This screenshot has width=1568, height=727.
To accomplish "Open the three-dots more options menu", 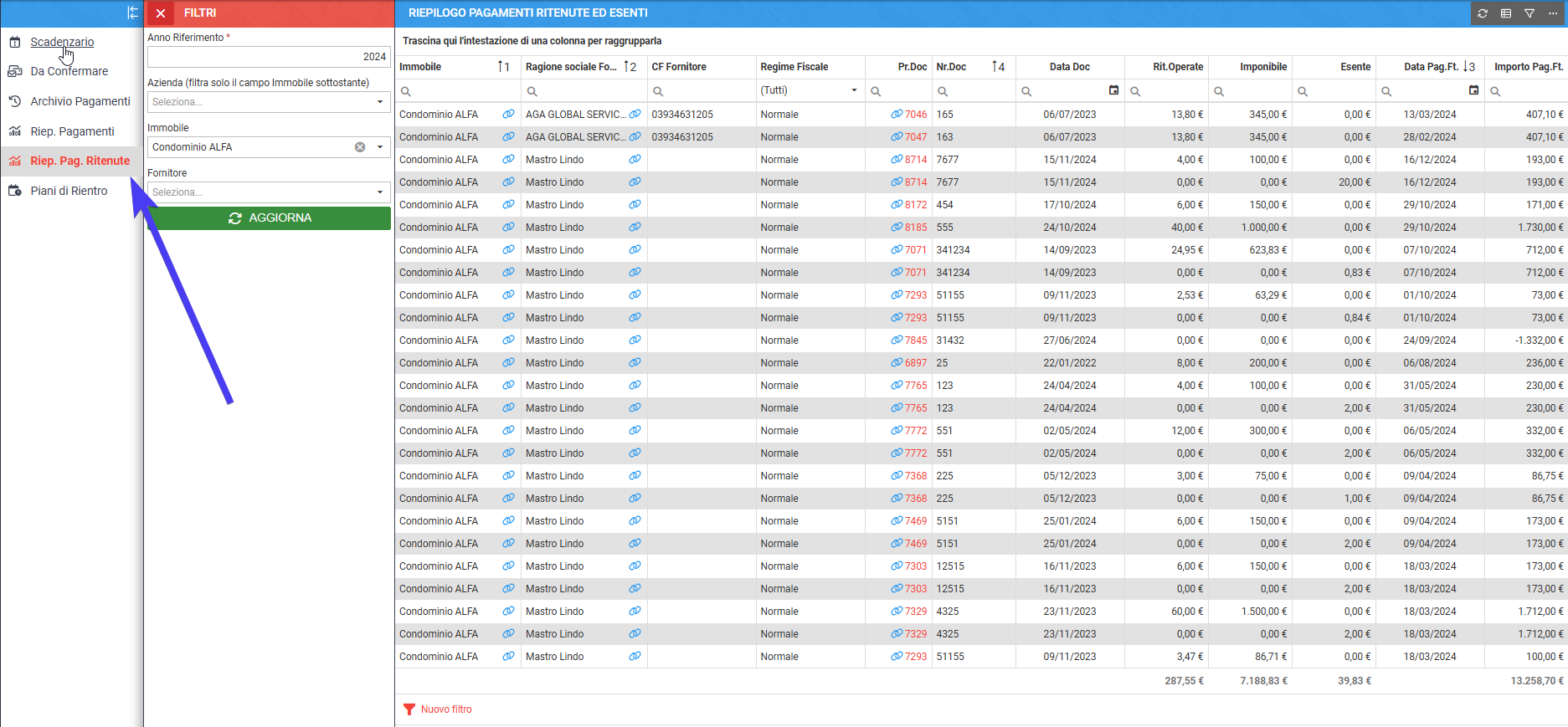I will click(1553, 13).
